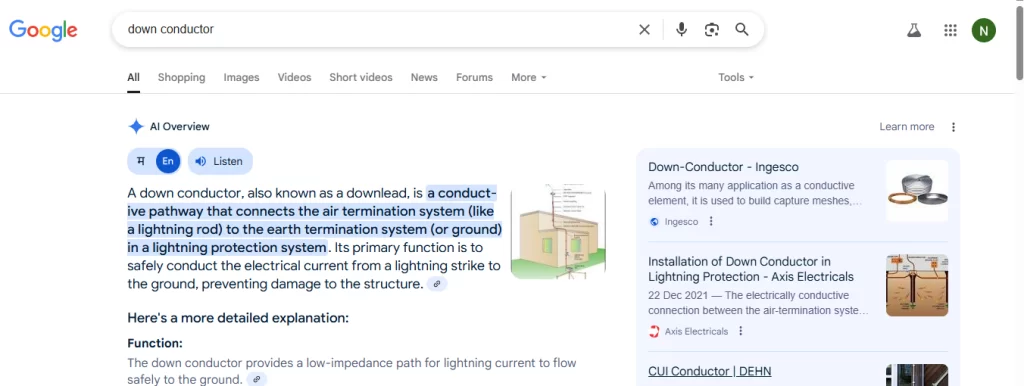Click the AI Overview sparkle icon

[x=136, y=127]
